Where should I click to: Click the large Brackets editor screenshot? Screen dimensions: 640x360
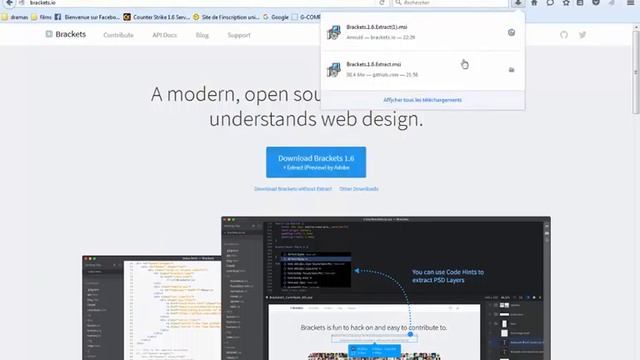386,288
